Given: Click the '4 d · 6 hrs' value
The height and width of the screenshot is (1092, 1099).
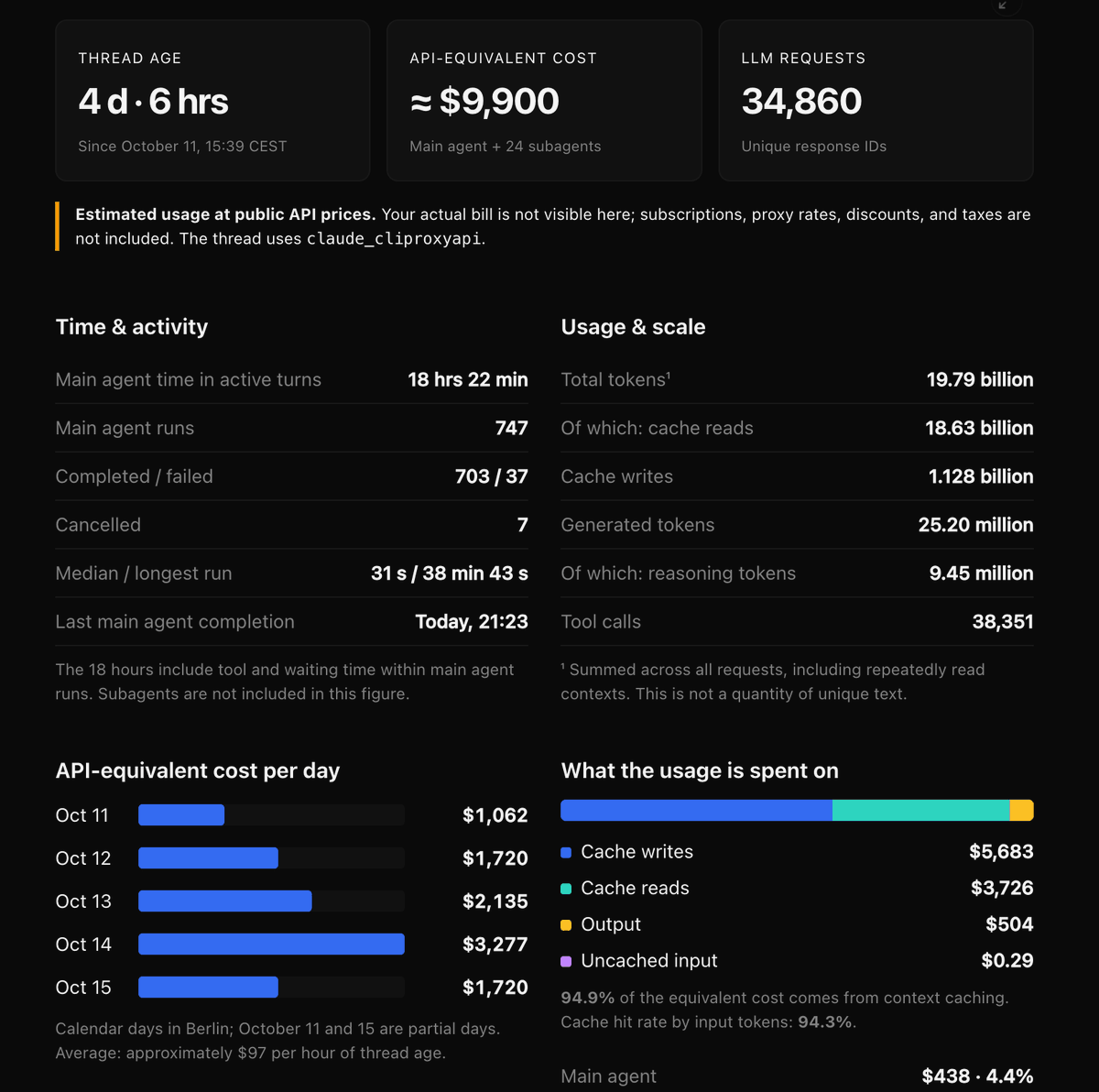Looking at the screenshot, I should pos(153,102).
